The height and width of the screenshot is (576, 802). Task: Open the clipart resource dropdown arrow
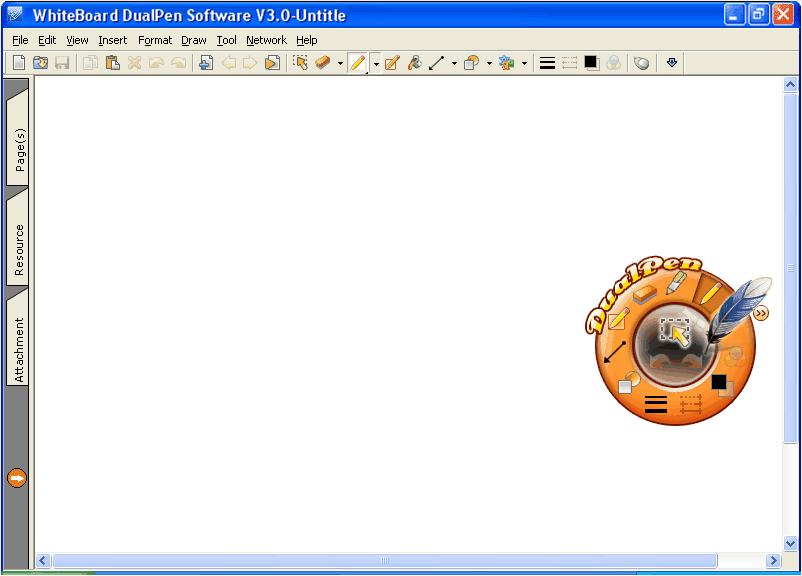tap(524, 63)
